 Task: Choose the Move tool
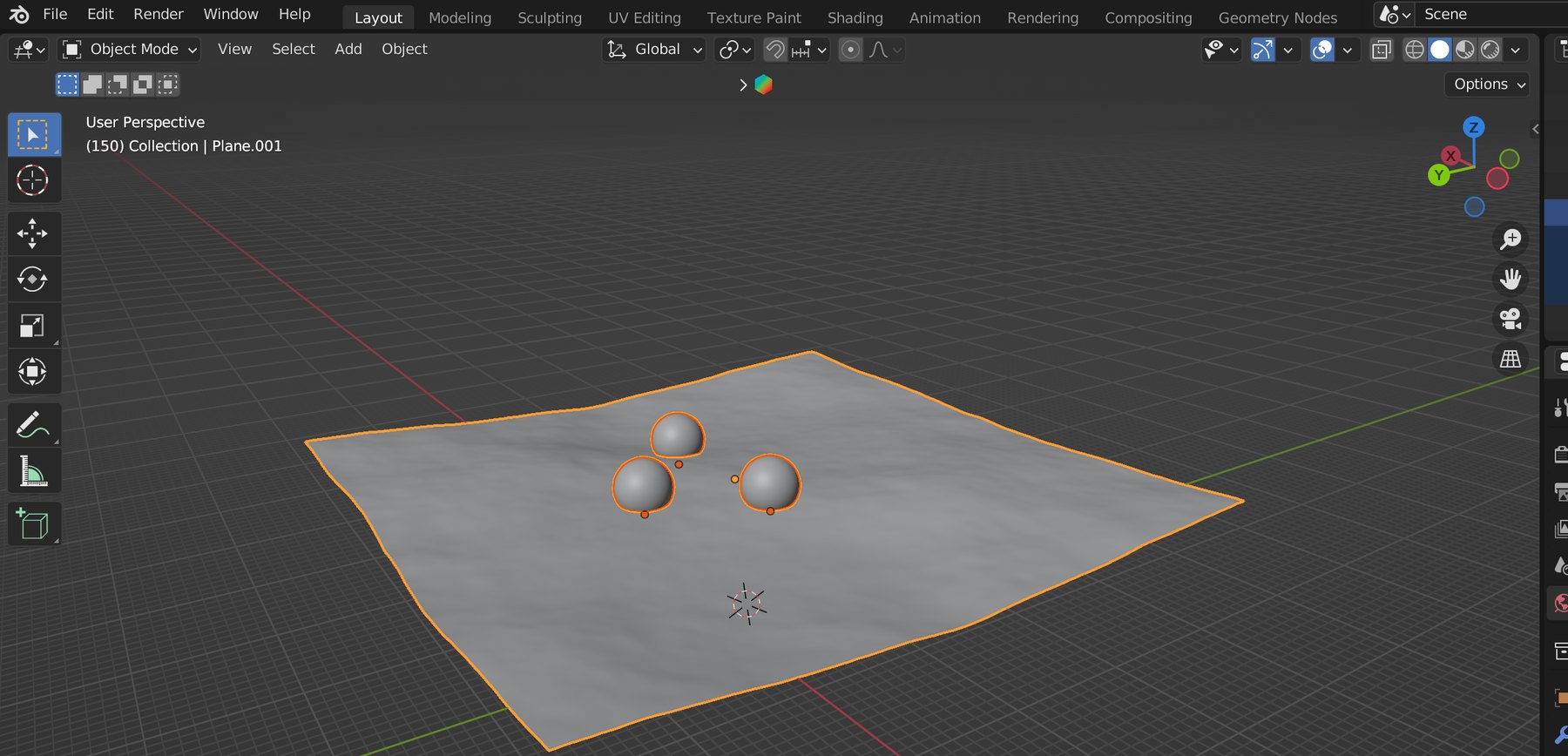click(34, 233)
